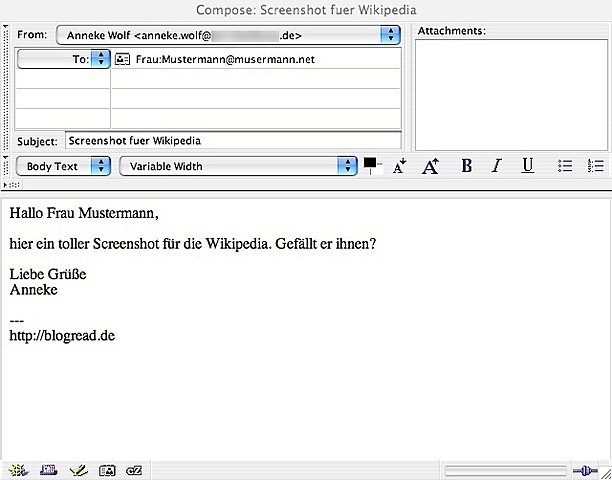Collapse the addressing toolbar via its grippy

[5, 88]
